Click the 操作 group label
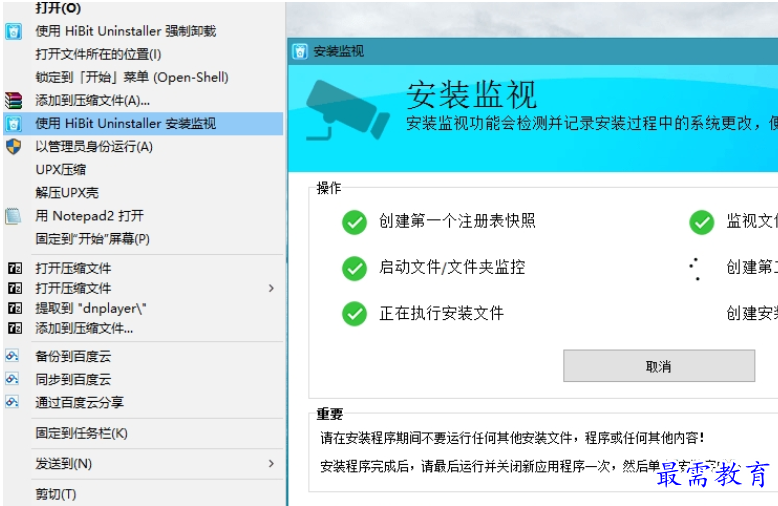The image size is (778, 506). tap(329, 188)
